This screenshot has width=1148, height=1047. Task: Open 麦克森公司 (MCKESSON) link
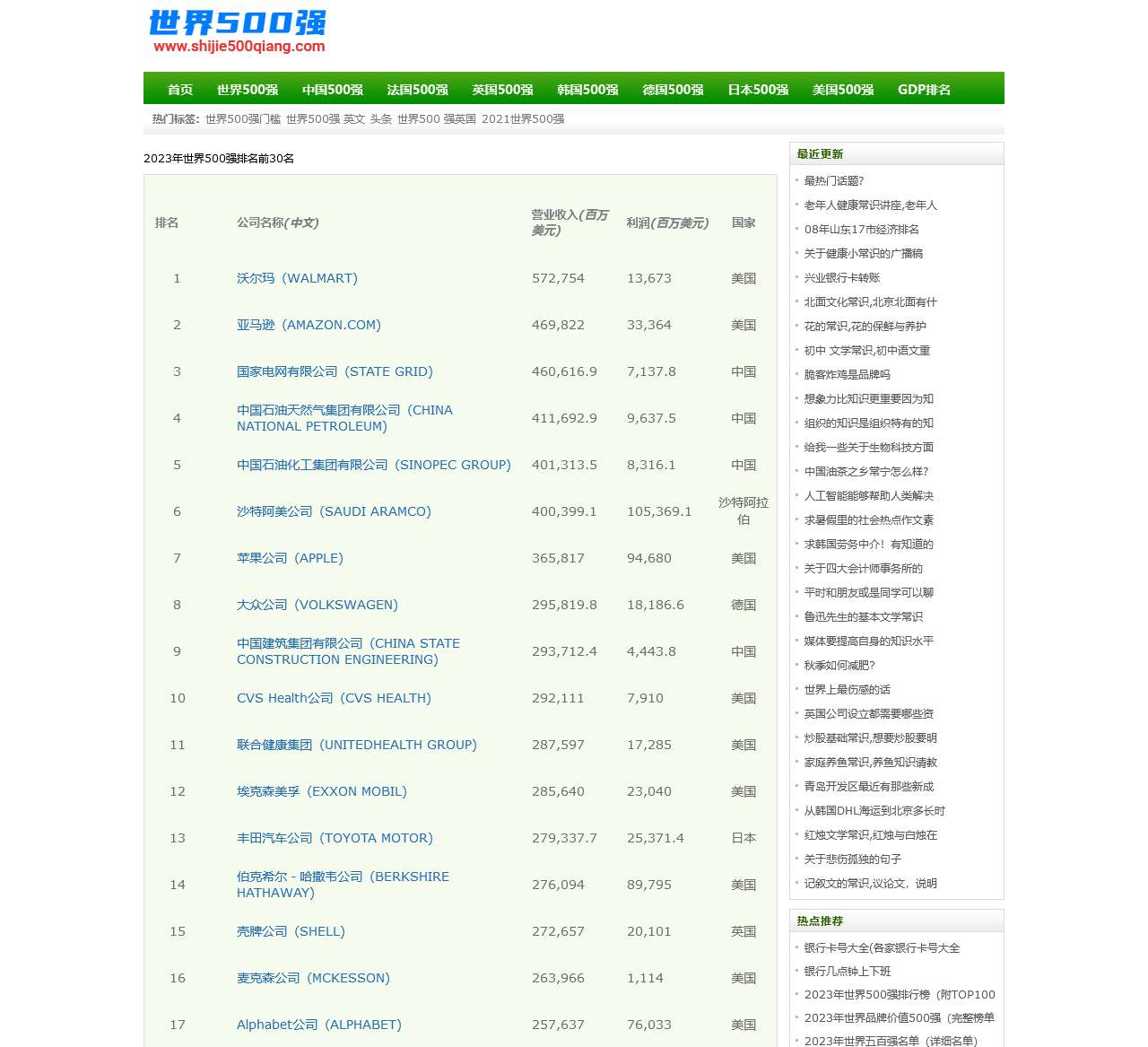pyautogui.click(x=313, y=978)
